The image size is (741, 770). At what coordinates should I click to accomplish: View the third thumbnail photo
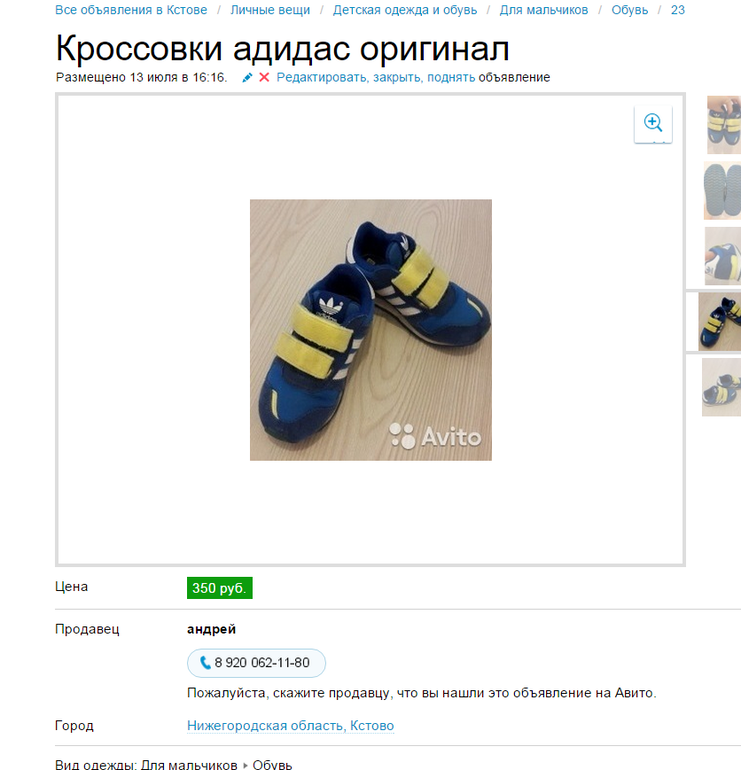pyautogui.click(x=723, y=256)
